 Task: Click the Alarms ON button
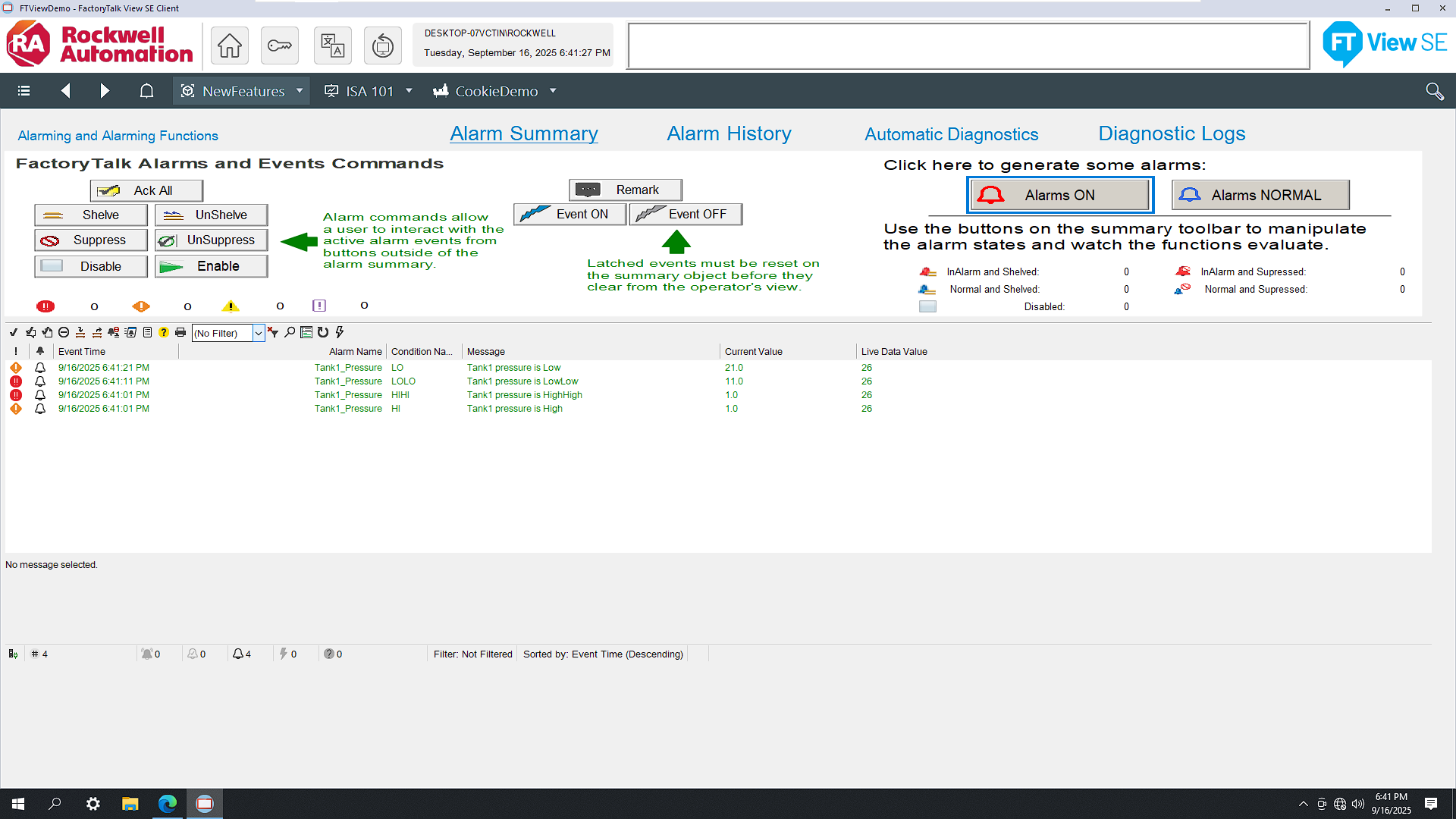[x=1060, y=195]
